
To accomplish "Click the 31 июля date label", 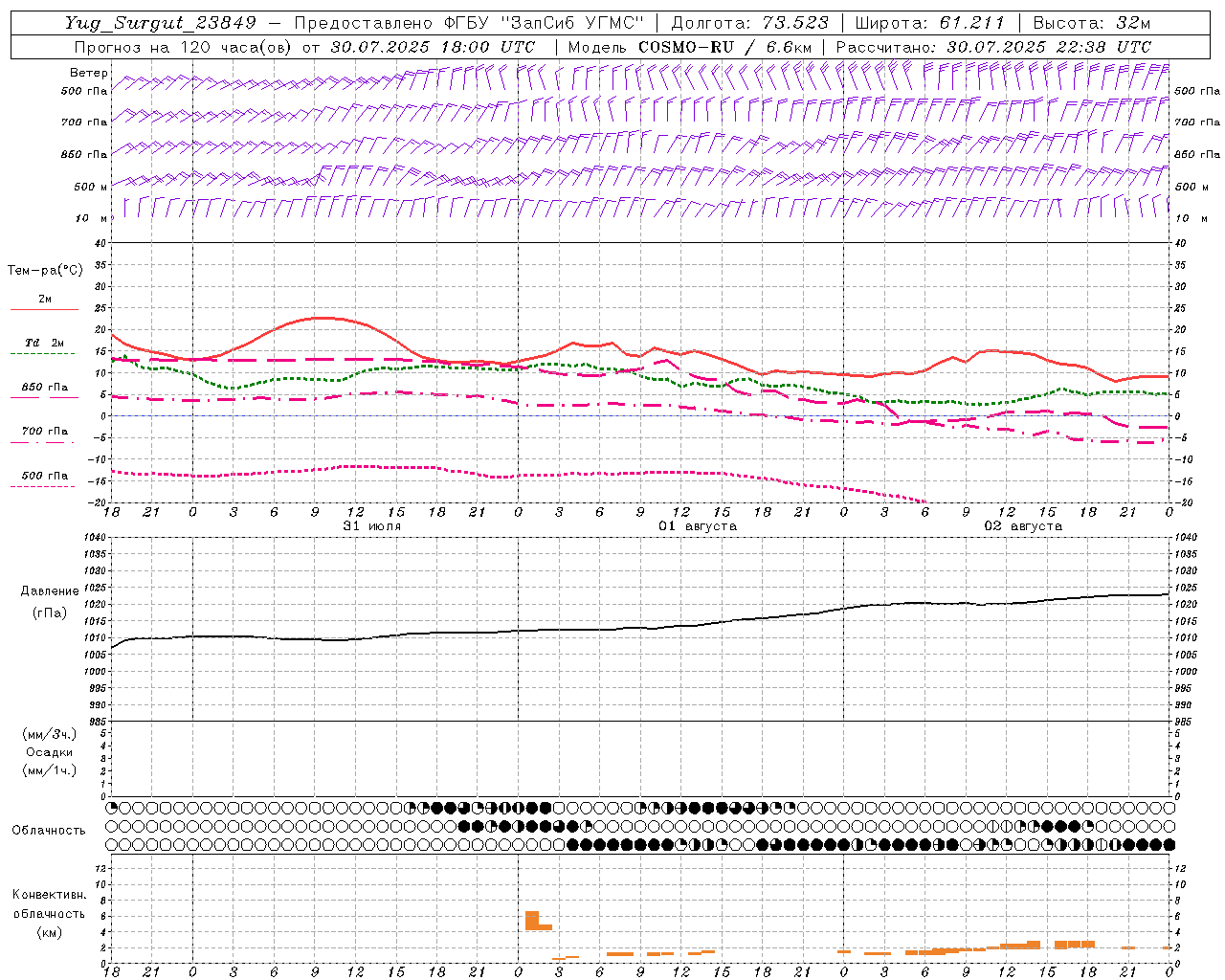I will (372, 526).
